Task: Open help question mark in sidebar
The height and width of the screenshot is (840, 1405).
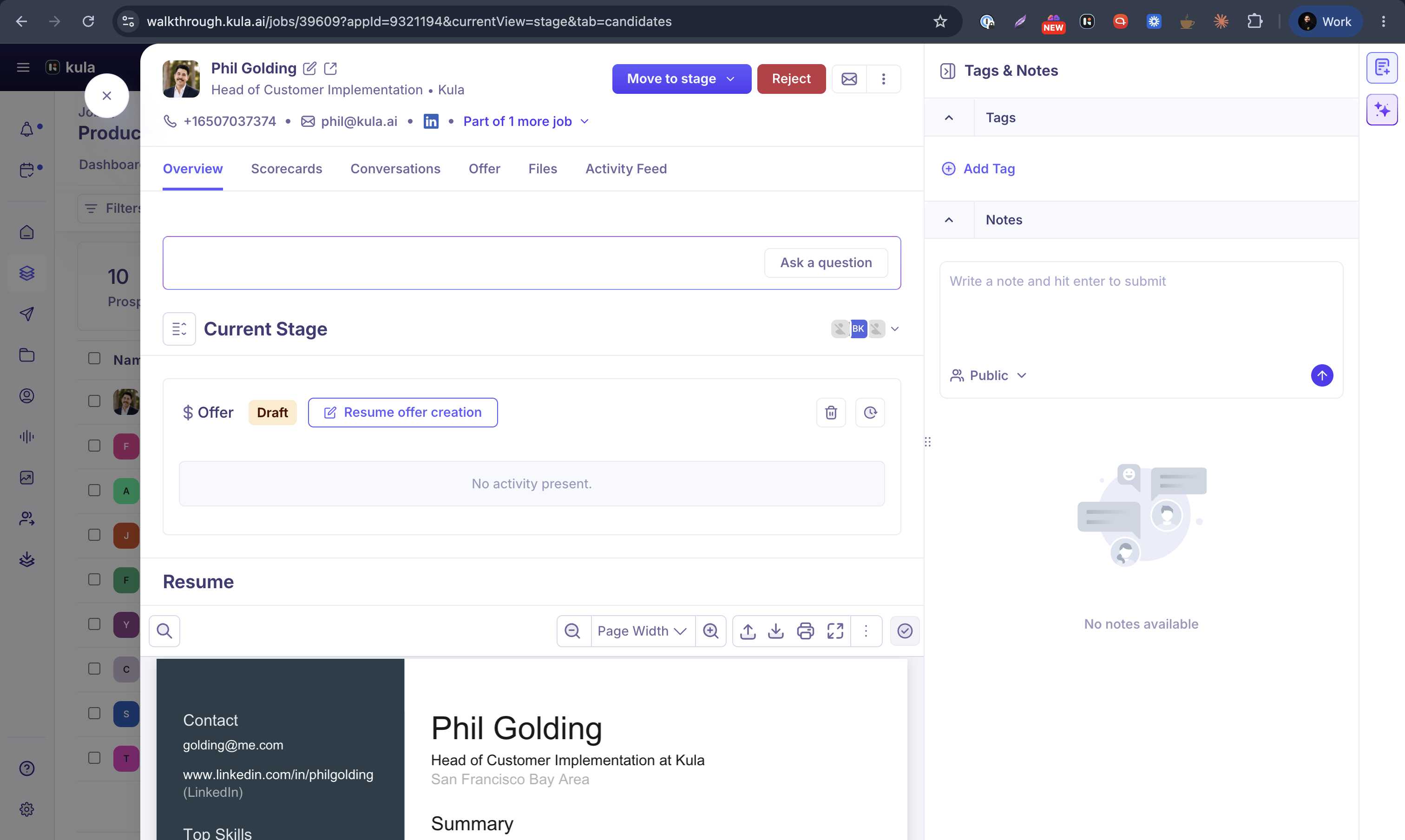Action: tap(26, 768)
